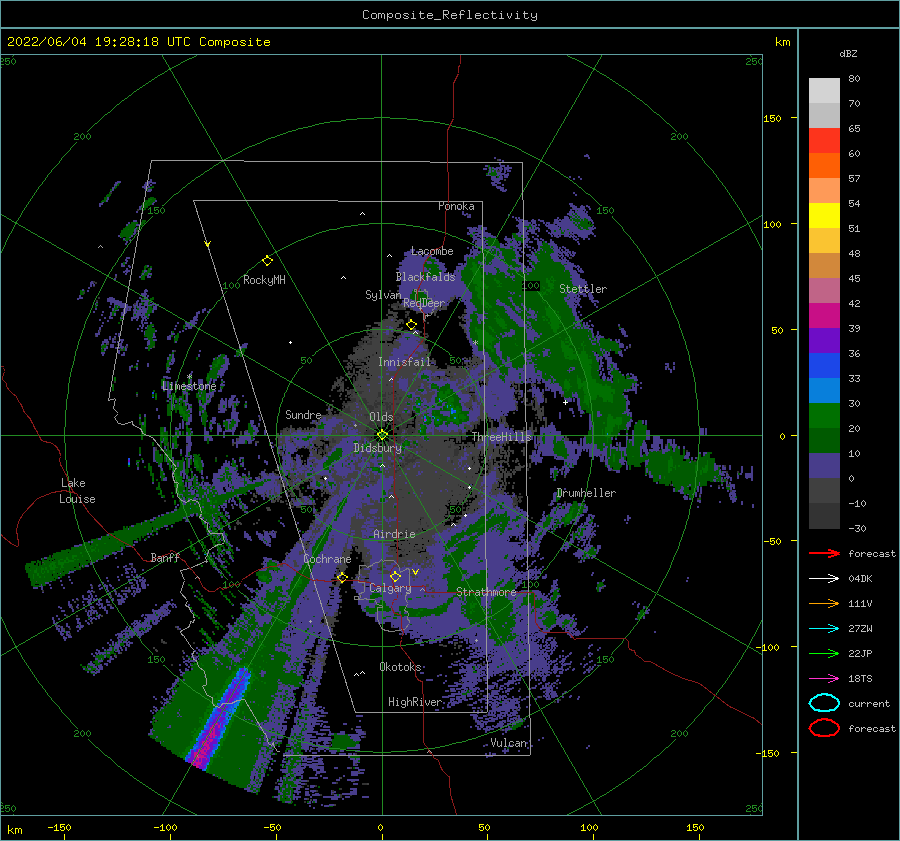This screenshot has width=900, height=841.
Task: Click the current label in legend
Action: point(869,704)
